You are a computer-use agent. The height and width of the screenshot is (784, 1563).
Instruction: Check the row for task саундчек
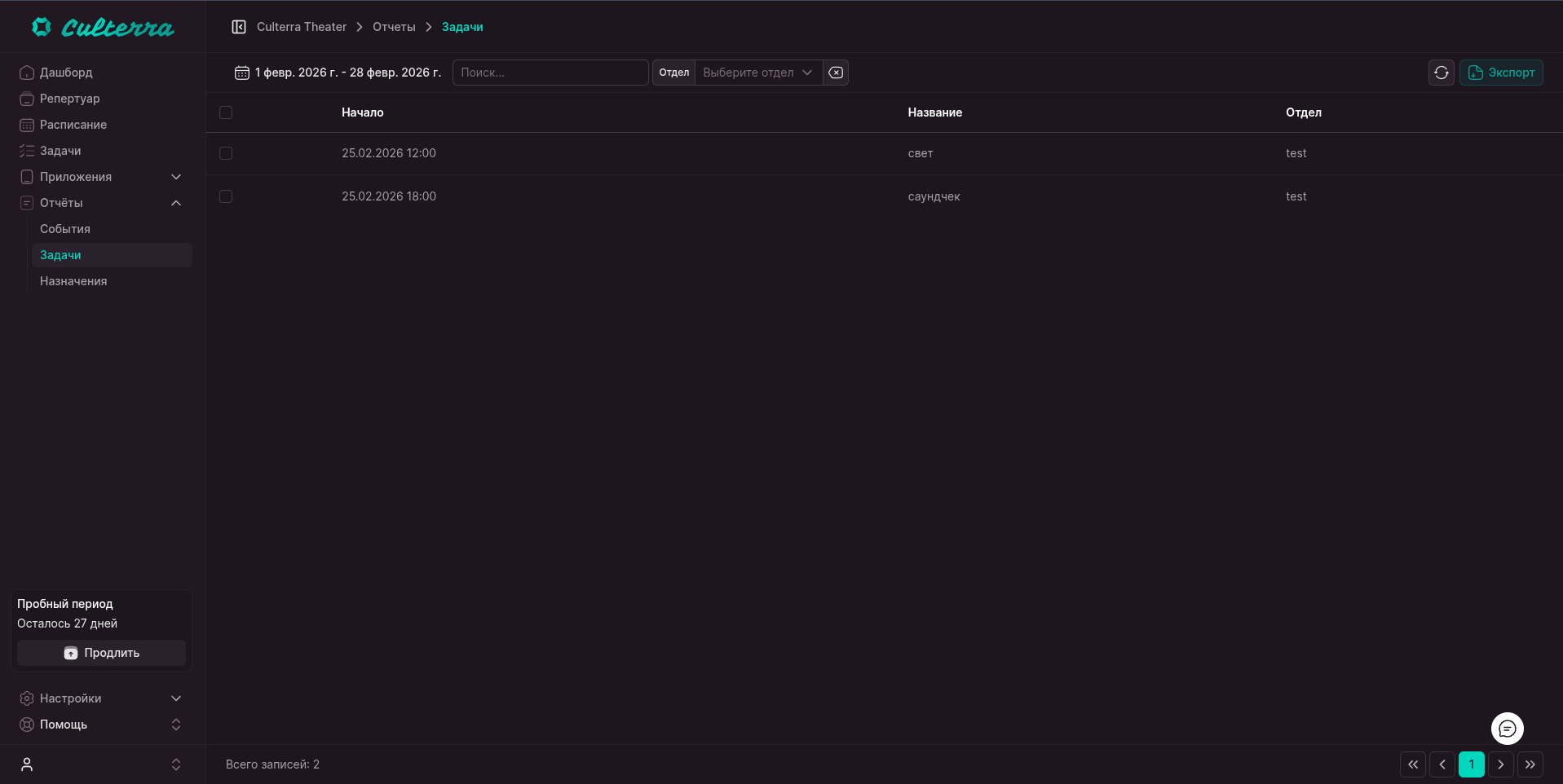226,196
